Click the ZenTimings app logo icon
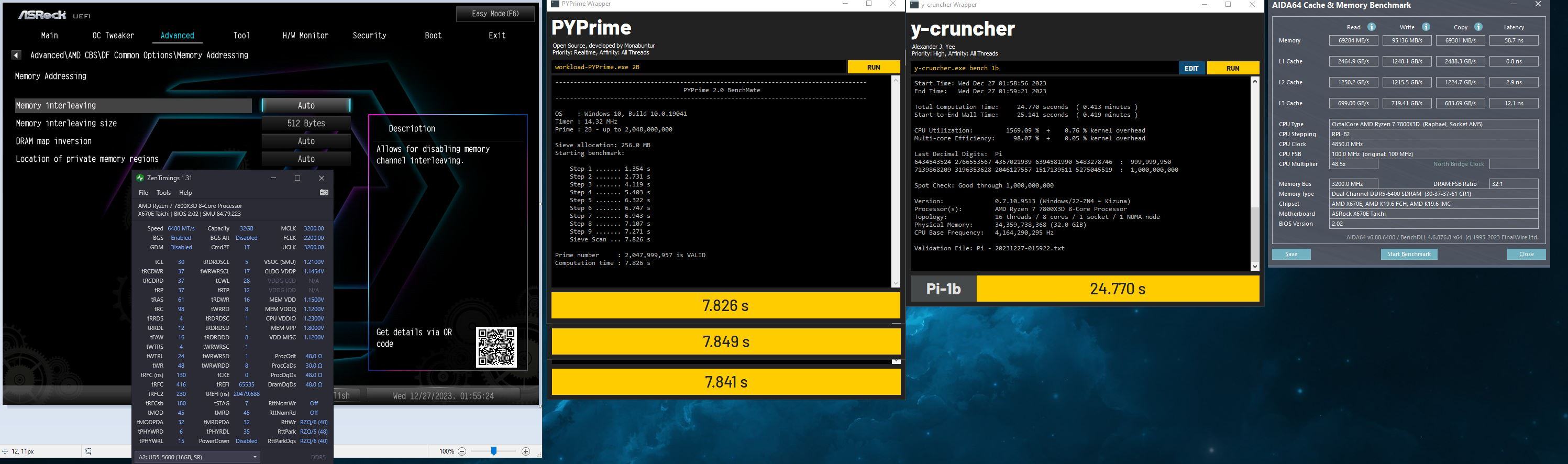The image size is (1568, 464). pyautogui.click(x=140, y=178)
